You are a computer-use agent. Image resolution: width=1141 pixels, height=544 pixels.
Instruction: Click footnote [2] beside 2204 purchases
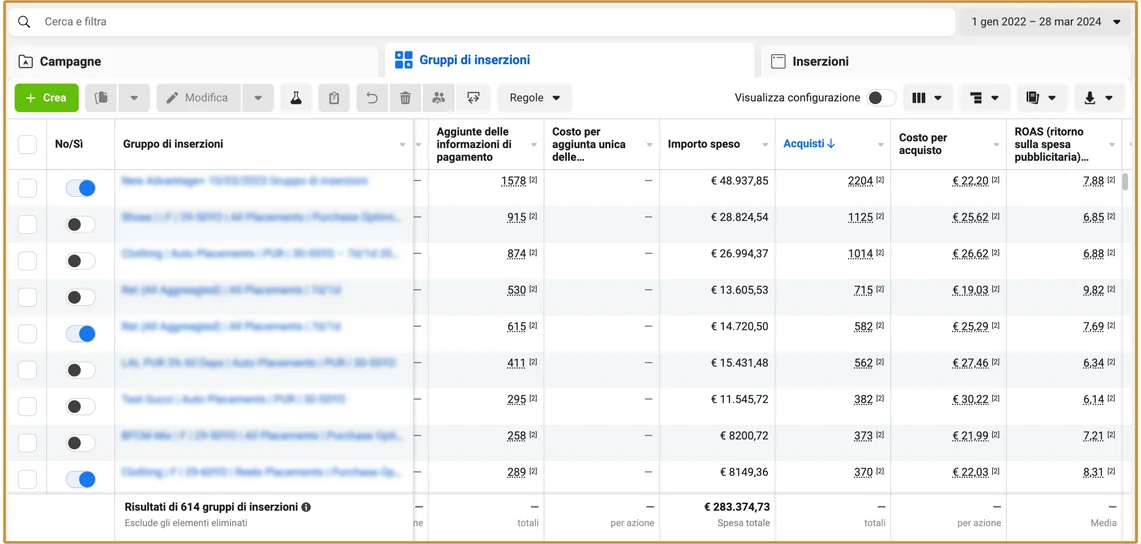pos(880,180)
